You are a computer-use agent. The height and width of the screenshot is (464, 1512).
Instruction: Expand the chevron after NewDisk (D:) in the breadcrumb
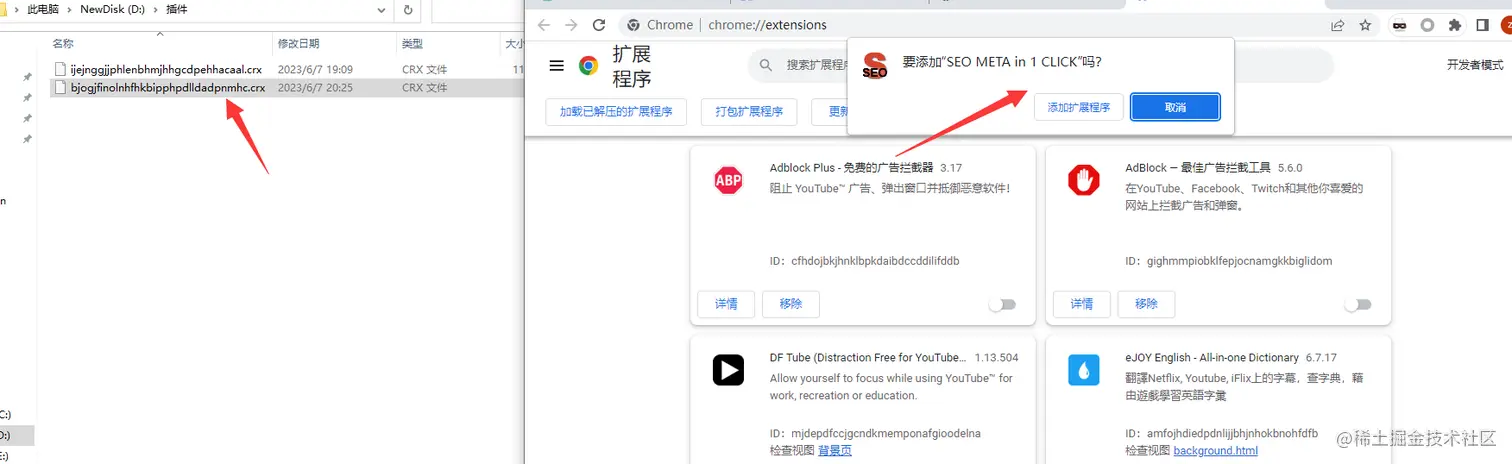click(x=154, y=10)
